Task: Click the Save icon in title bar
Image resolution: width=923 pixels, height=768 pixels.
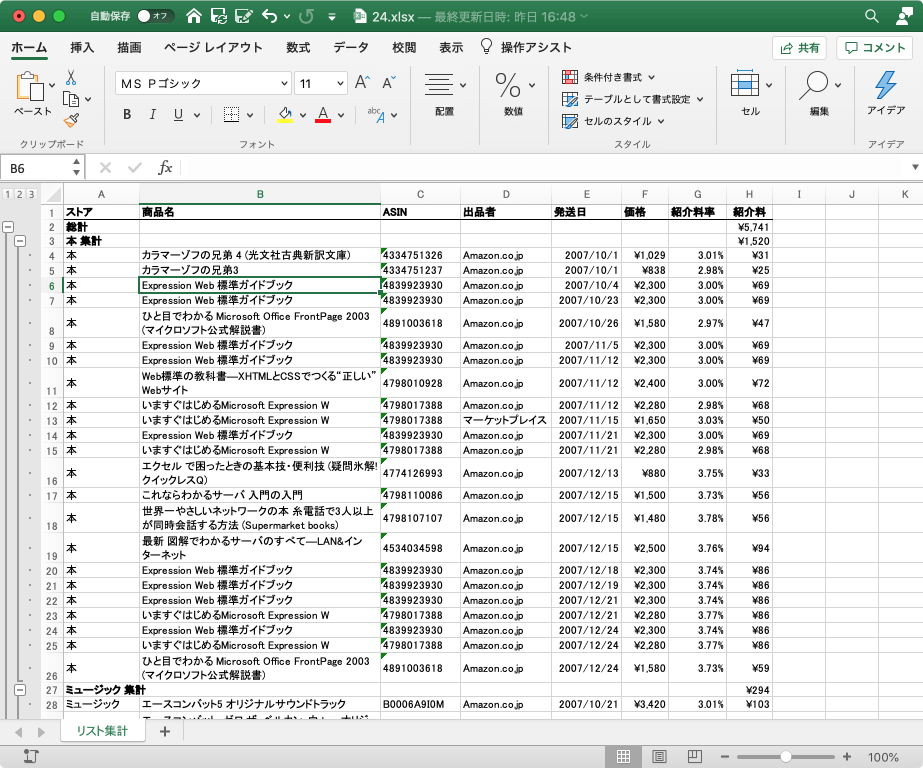Action: [218, 16]
